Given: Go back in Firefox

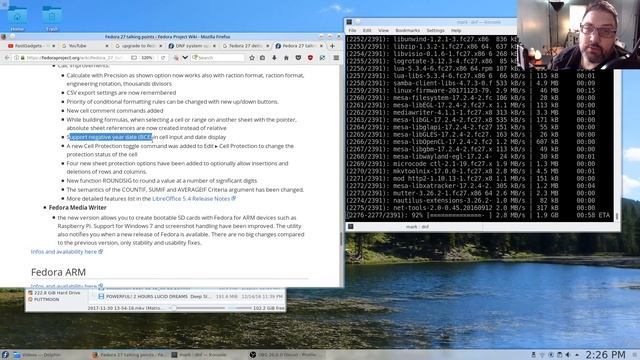Looking at the screenshot, I should (7, 58).
